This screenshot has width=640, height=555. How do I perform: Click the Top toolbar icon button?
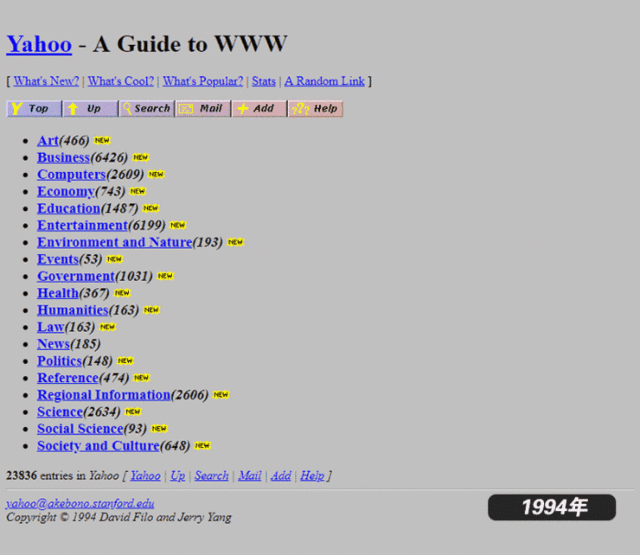pyautogui.click(x=34, y=109)
